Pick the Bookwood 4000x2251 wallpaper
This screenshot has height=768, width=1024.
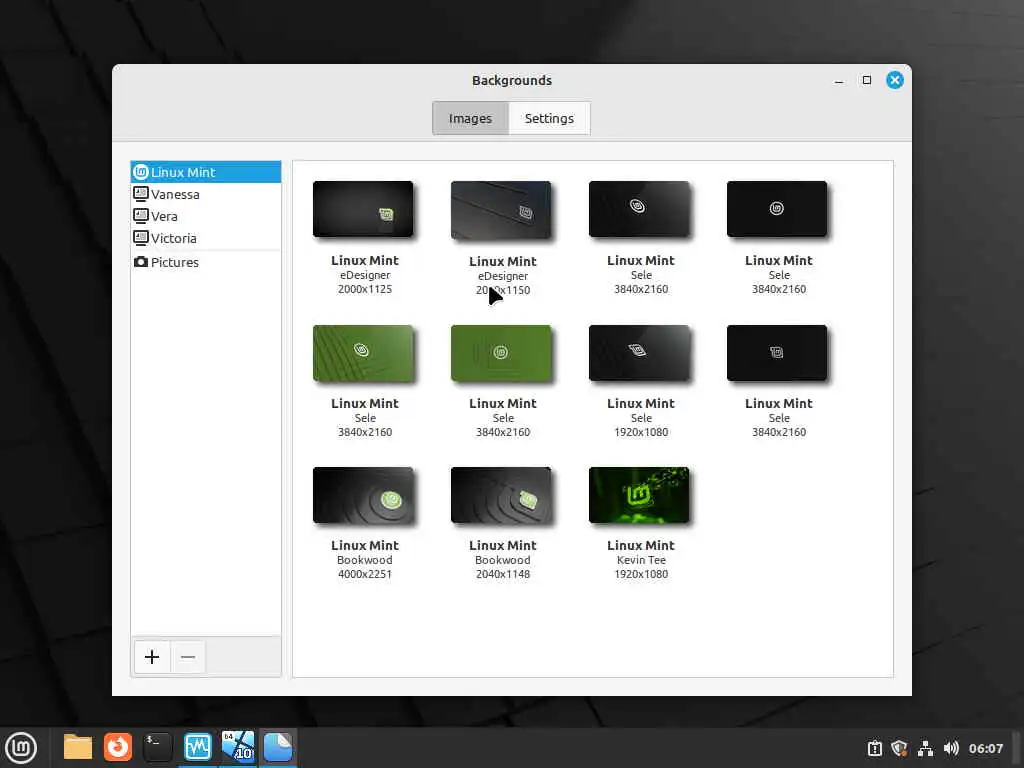[x=363, y=495]
